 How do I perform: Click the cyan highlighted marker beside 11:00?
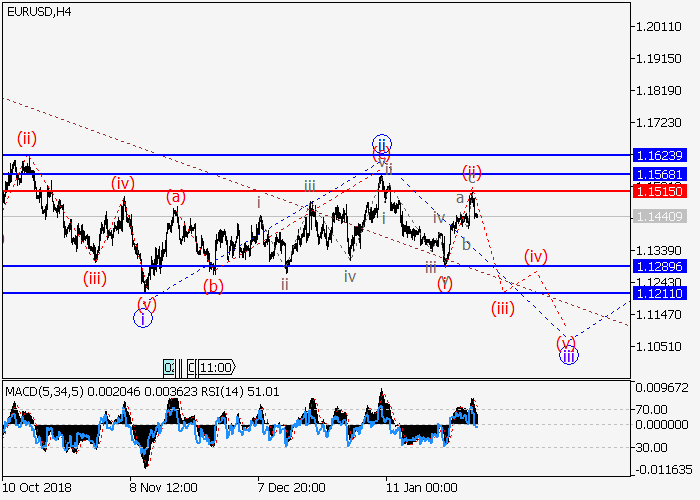coord(170,367)
